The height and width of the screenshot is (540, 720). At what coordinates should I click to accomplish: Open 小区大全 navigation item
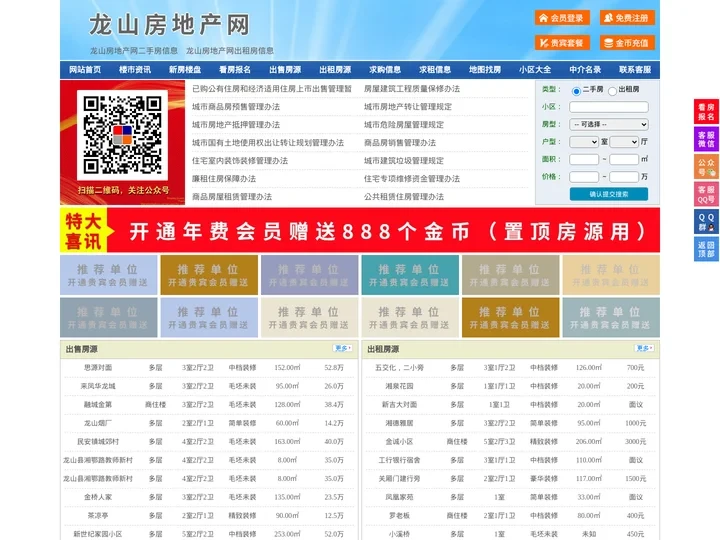click(x=535, y=70)
